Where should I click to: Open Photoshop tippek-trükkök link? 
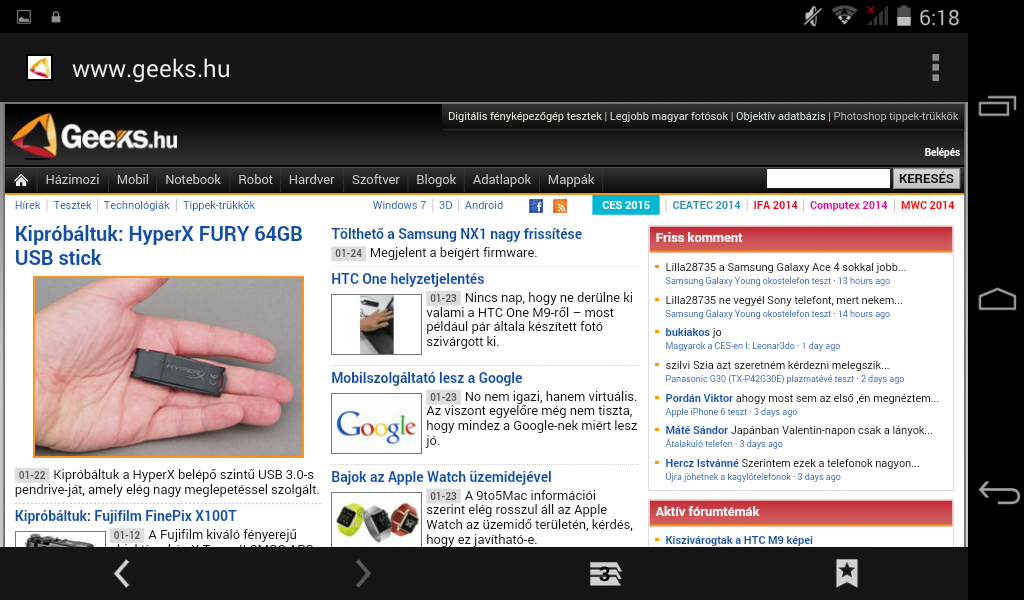pyautogui.click(x=895, y=116)
